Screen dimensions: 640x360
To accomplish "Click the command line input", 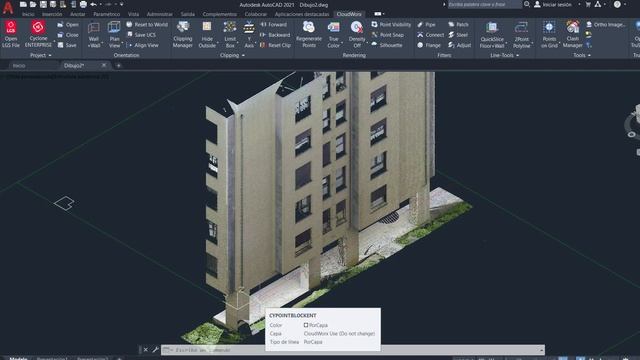I will coord(353,350).
